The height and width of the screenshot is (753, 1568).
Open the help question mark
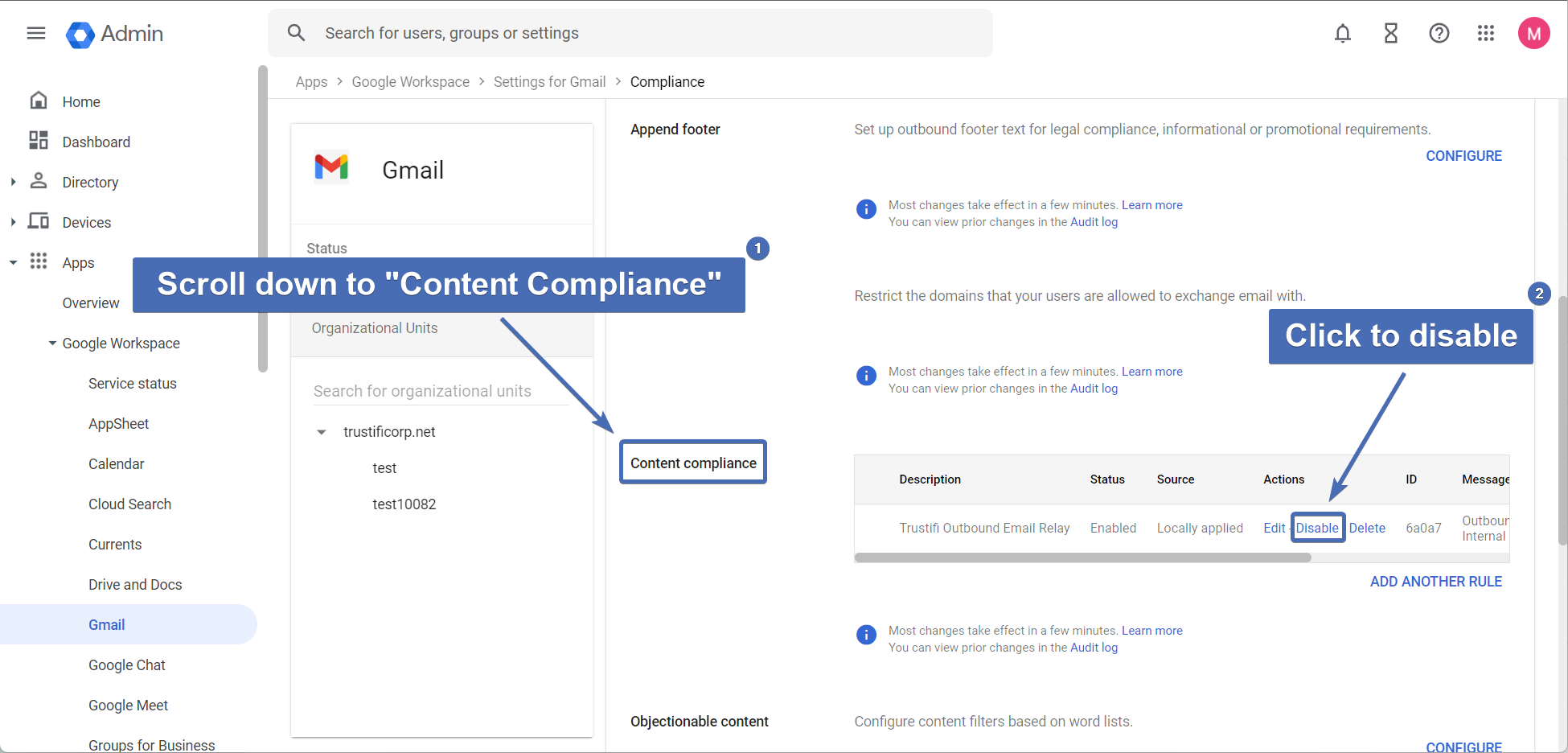(1439, 33)
